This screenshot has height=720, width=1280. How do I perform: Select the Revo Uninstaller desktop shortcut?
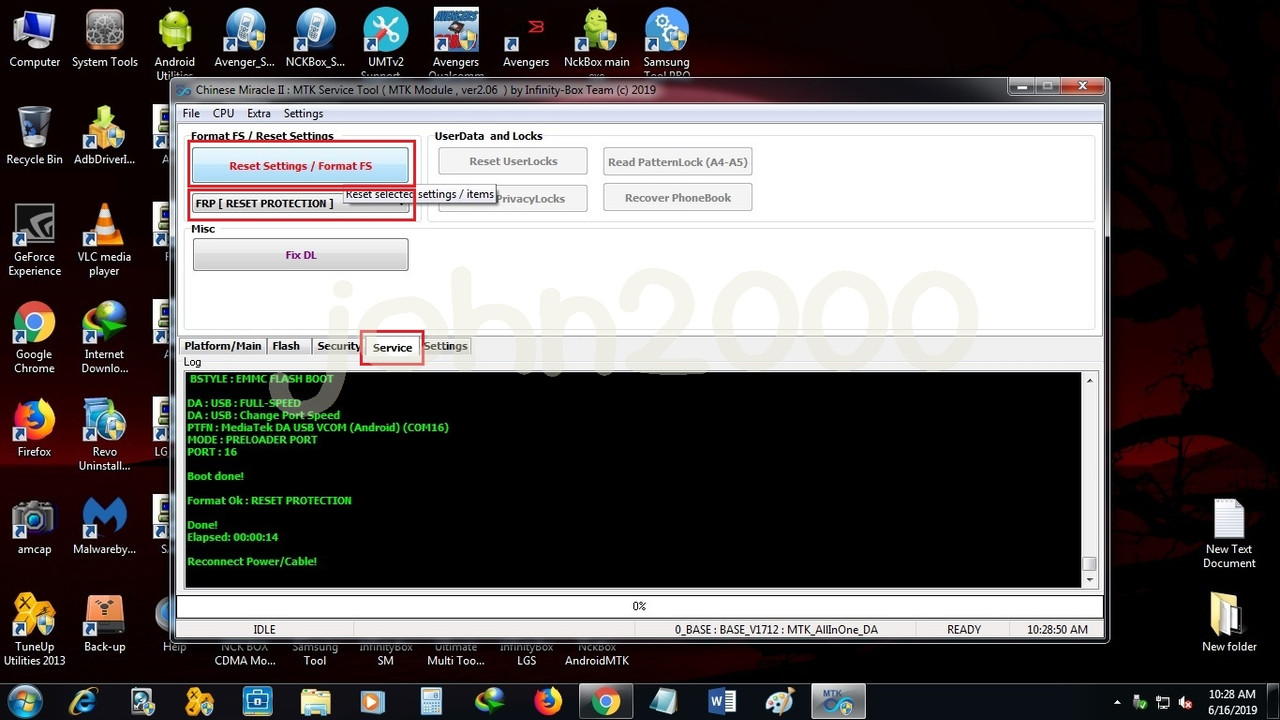click(105, 434)
